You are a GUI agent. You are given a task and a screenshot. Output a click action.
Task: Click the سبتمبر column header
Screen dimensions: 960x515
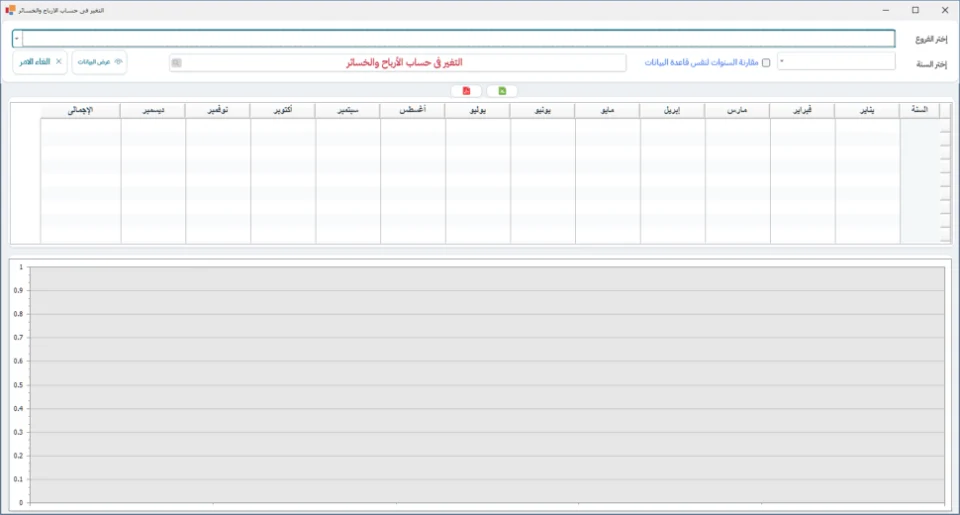(x=348, y=110)
